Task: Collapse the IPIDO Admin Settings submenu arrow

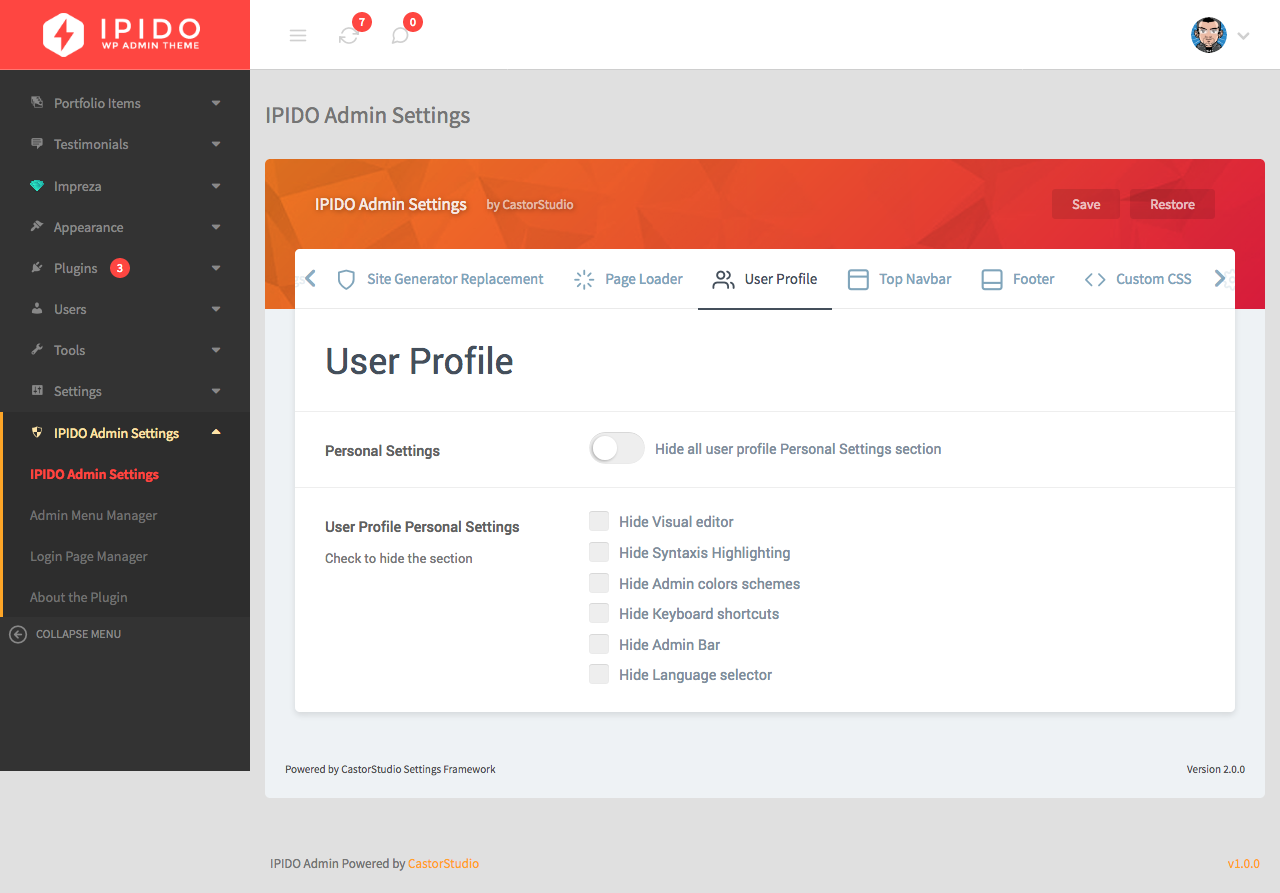Action: 216,432
